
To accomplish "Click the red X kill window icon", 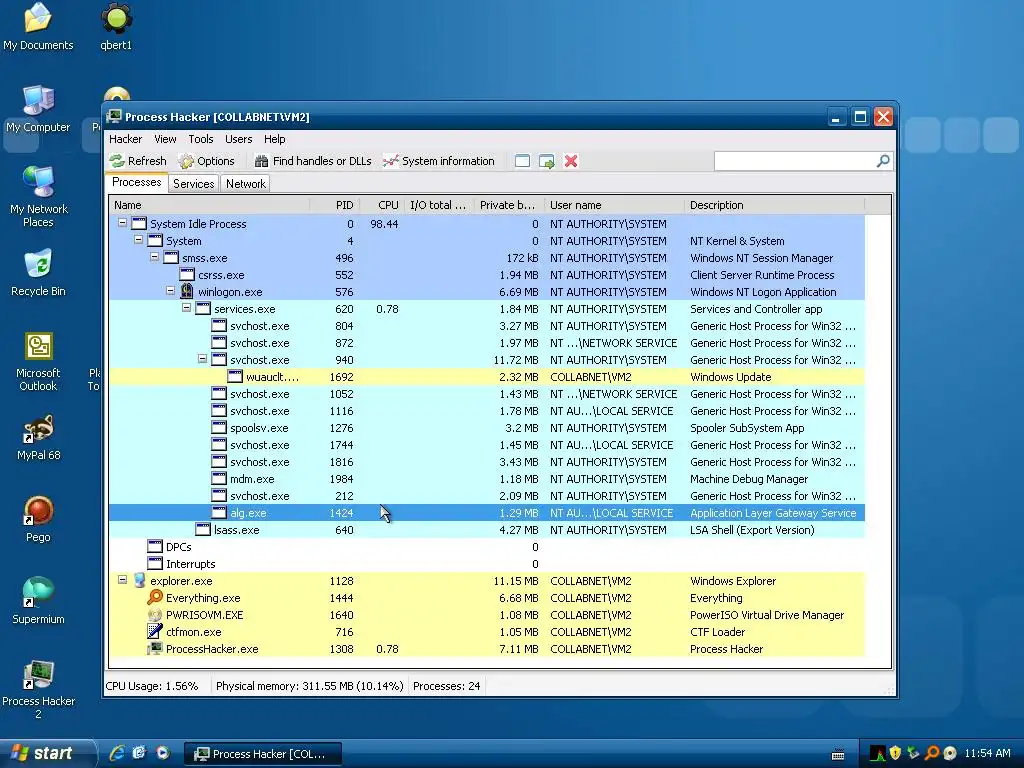I will click(571, 161).
